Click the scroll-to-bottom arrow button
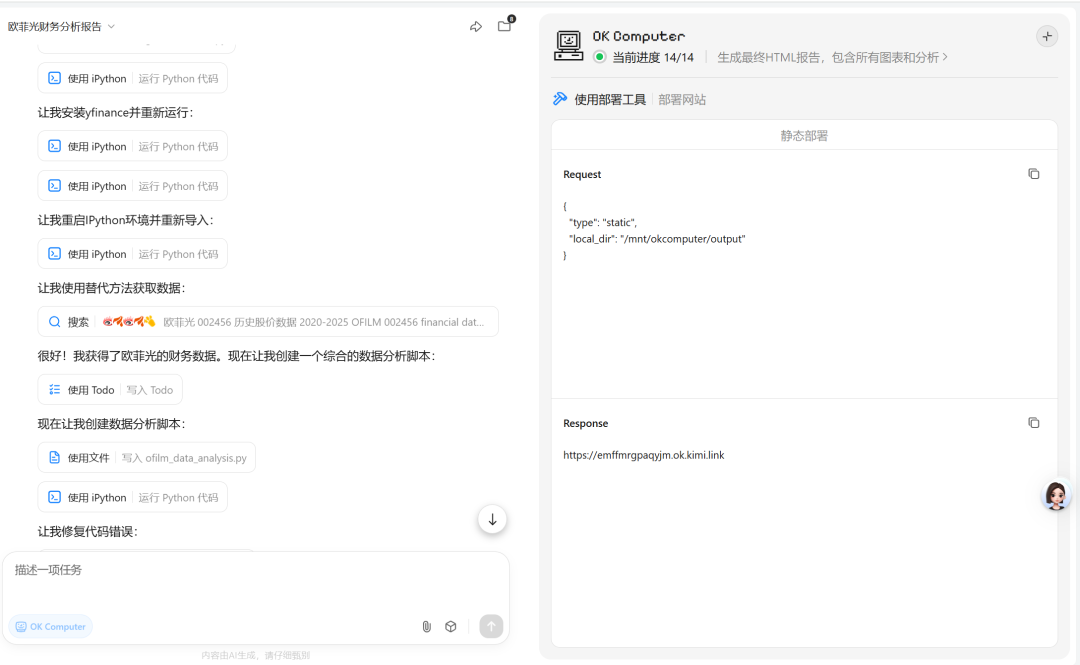This screenshot has width=1080, height=665. point(492,519)
